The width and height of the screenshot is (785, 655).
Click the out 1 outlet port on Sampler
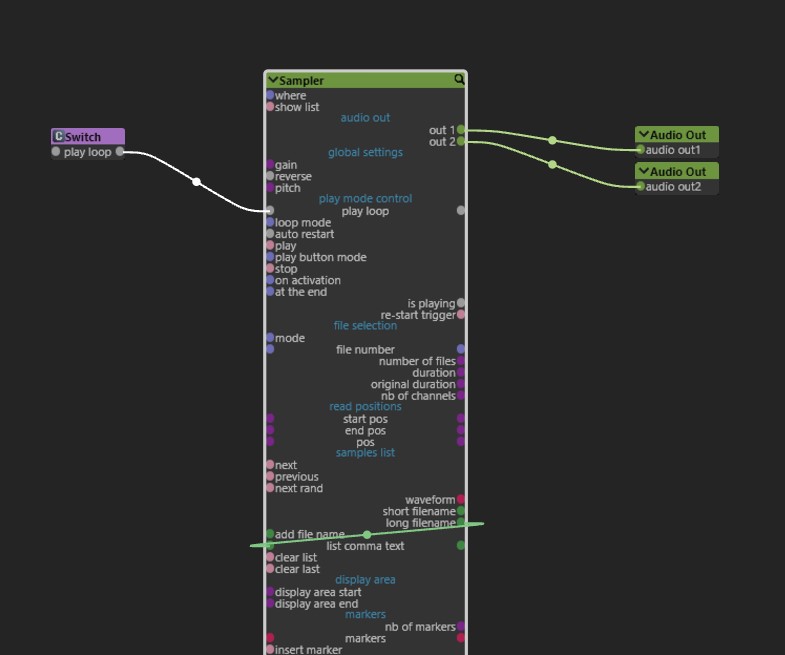(x=461, y=130)
